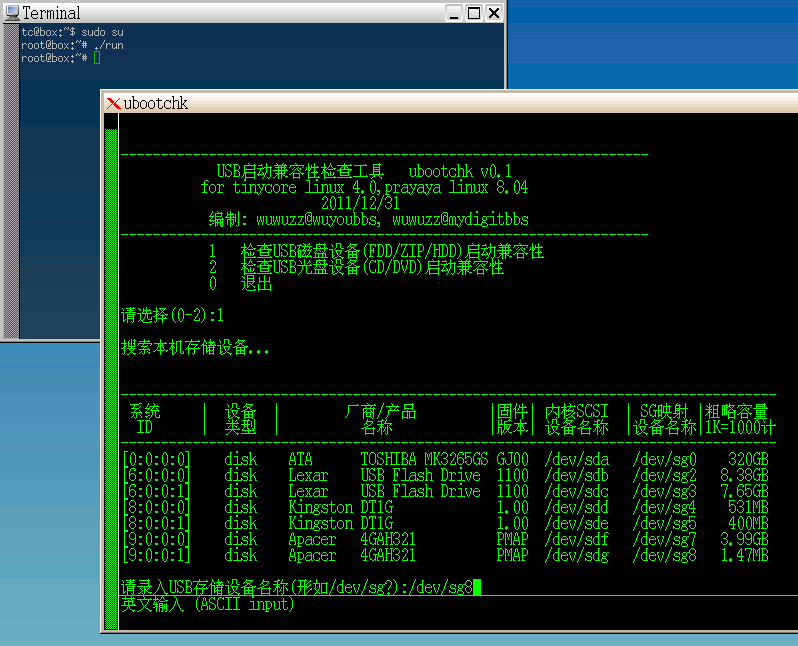Close the Terminal window

(494, 13)
